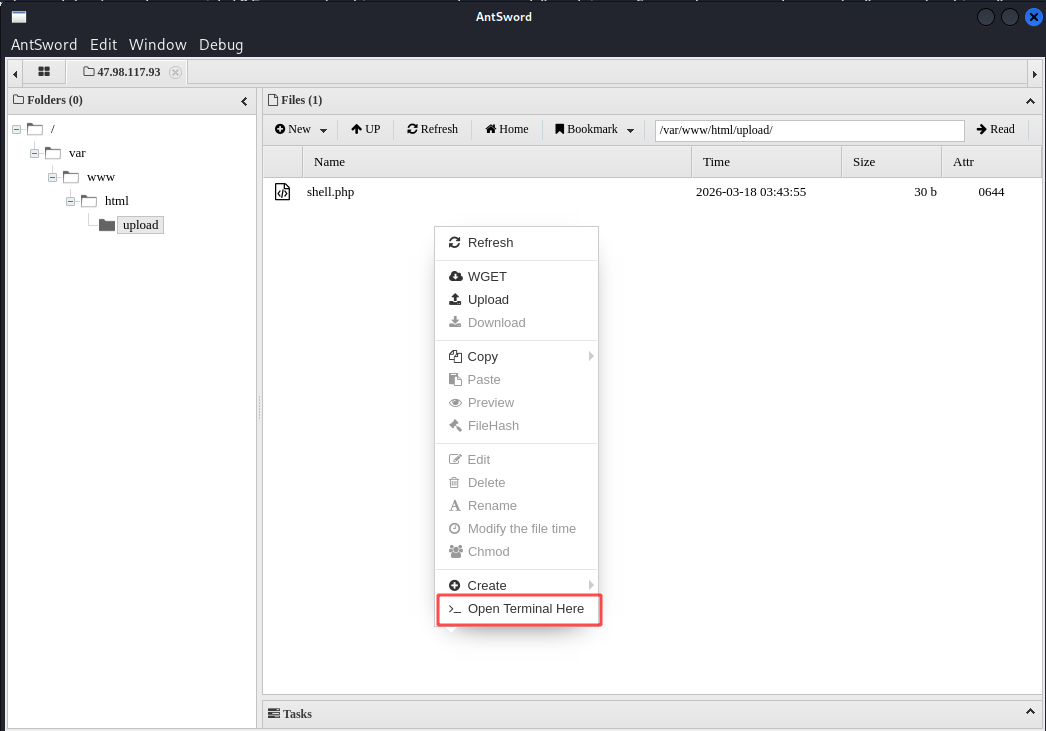Click the 2026-03-18 03:43:55 timestamp
Screen dimensions: 1046x731
coord(751,192)
